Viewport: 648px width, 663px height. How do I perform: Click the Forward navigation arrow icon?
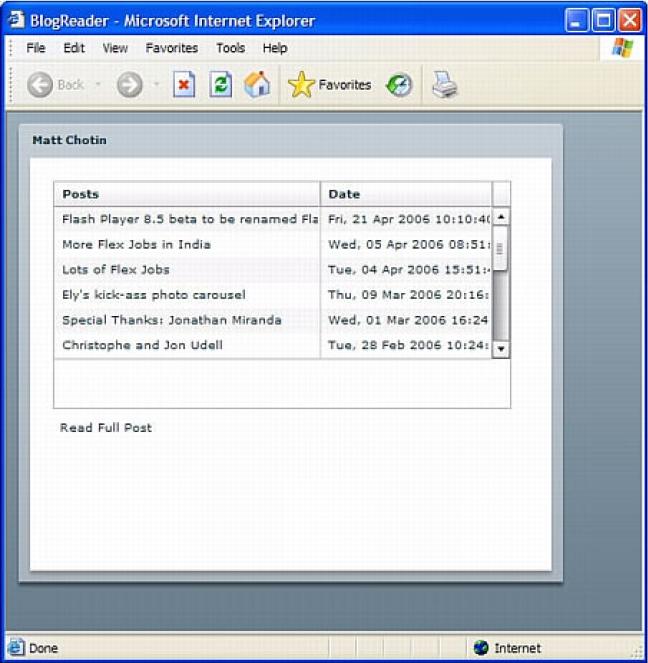point(129,85)
